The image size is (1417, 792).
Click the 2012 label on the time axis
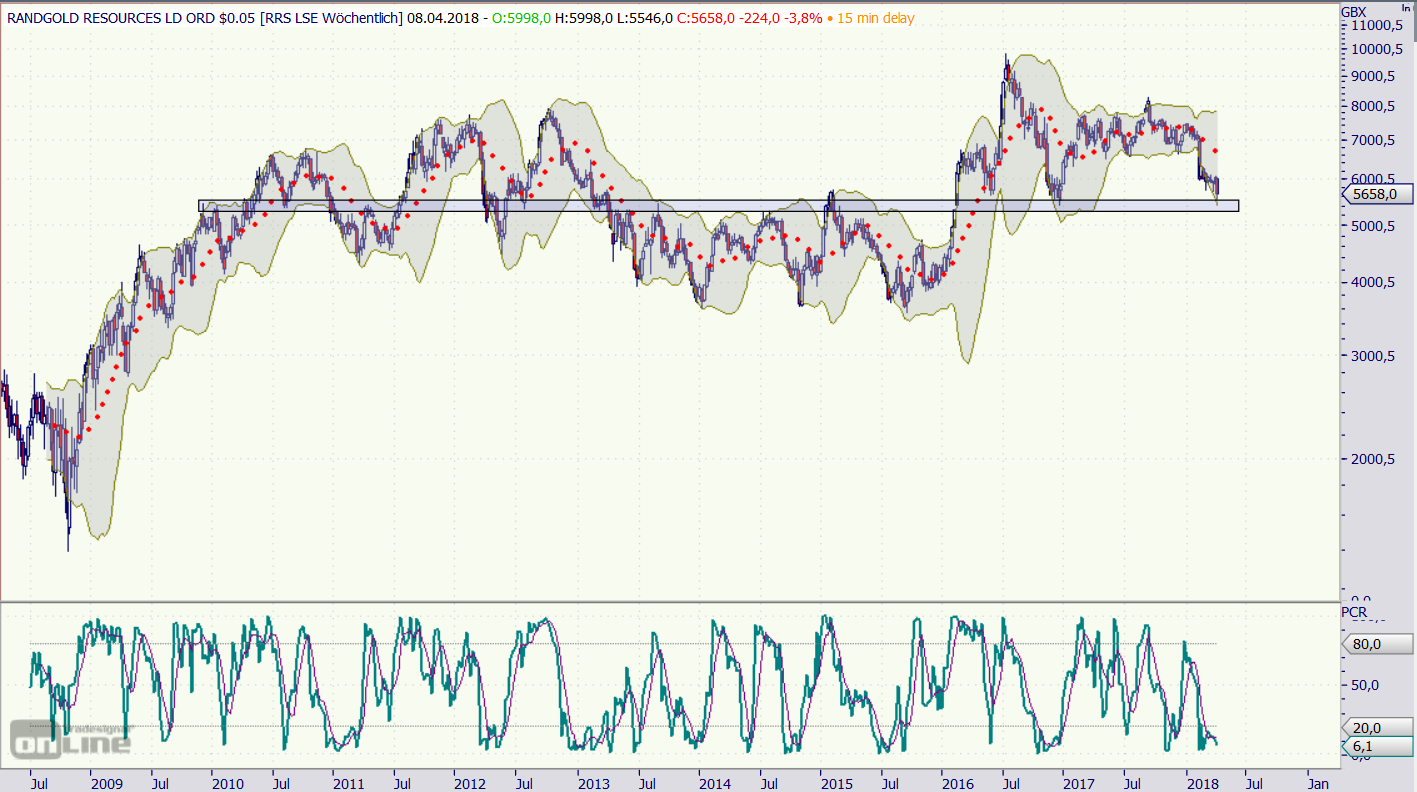click(x=469, y=784)
